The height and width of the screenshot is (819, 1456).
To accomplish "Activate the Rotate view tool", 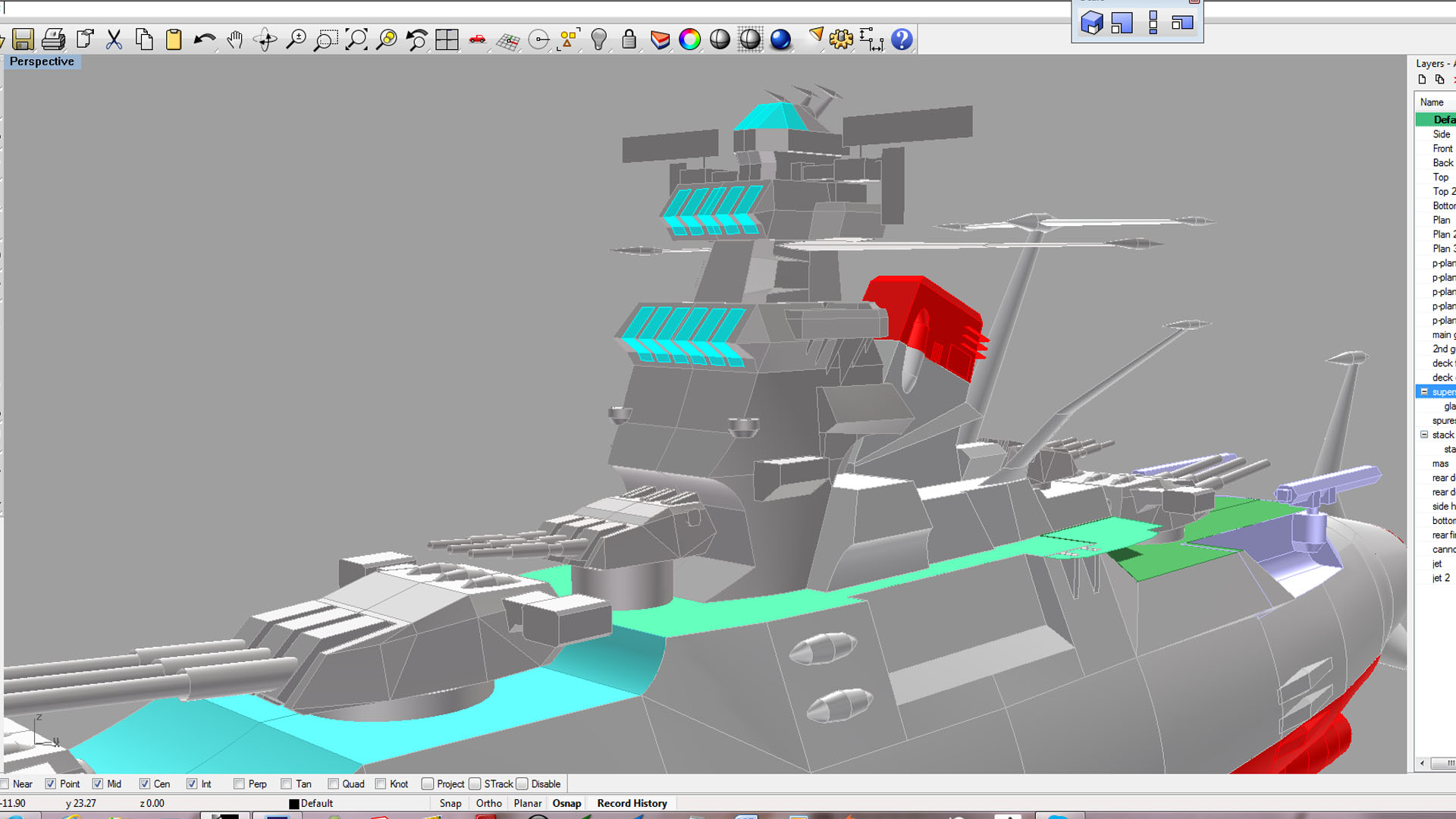I will pos(265,39).
